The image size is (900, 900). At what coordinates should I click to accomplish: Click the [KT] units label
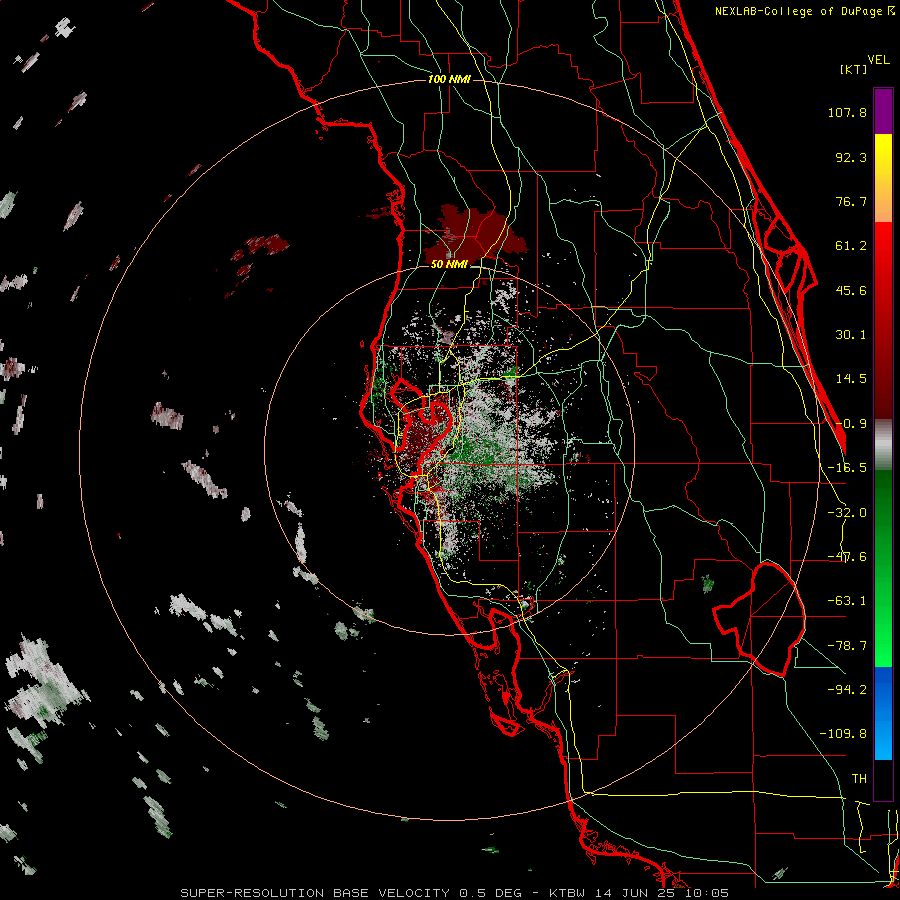coord(853,69)
